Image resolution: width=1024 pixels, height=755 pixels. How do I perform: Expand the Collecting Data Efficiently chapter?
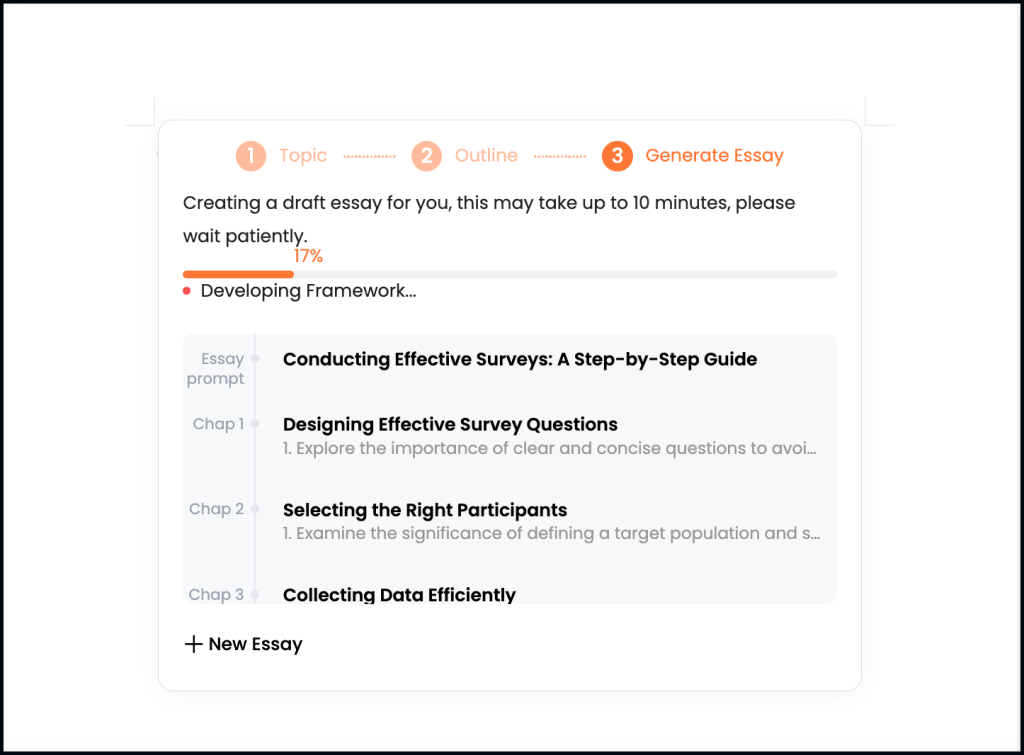tap(400, 595)
